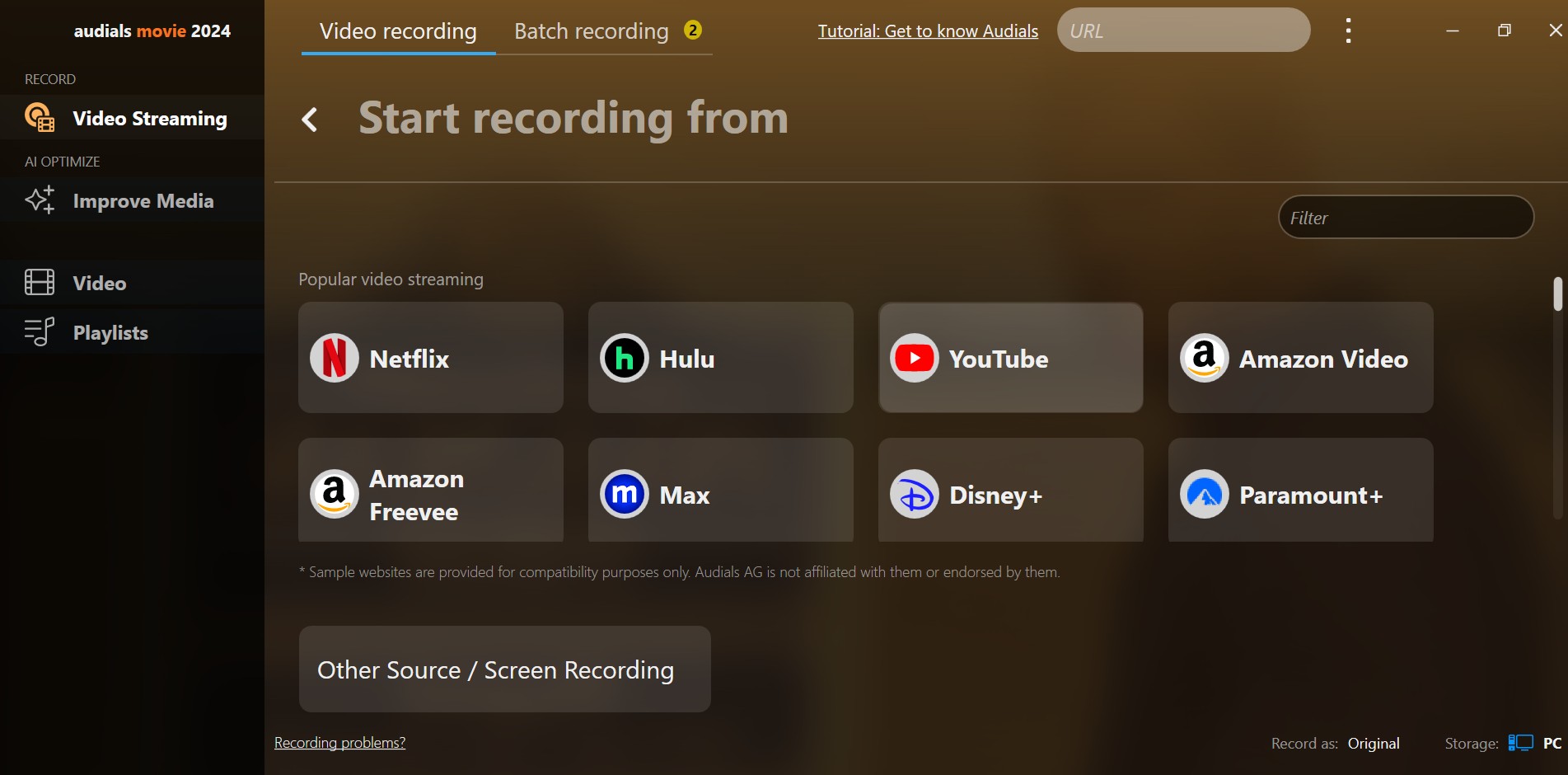Click the Improve Media sparkle icon
This screenshot has height=775, width=1568.
point(40,200)
